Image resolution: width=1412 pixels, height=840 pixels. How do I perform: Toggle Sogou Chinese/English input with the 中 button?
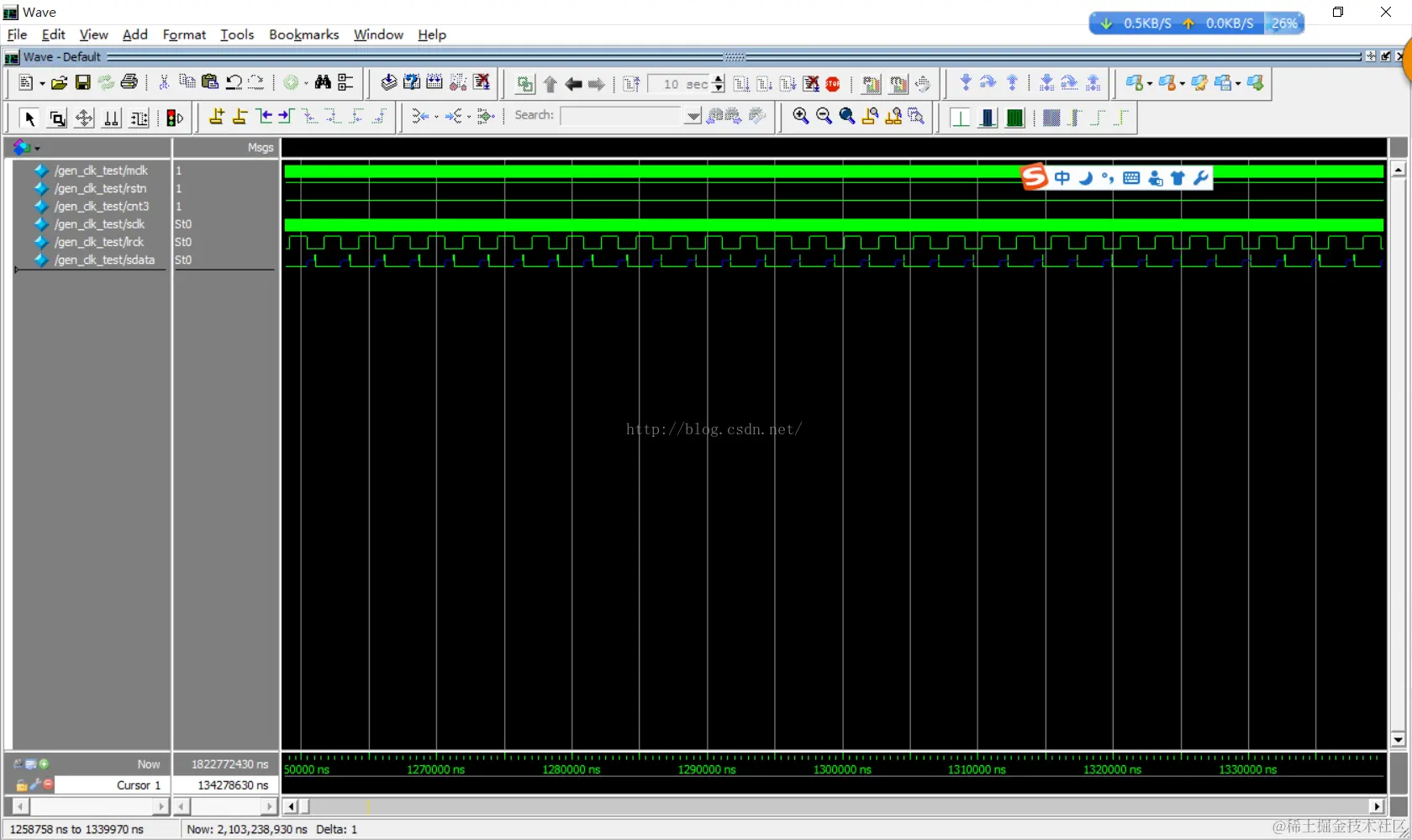[1062, 177]
